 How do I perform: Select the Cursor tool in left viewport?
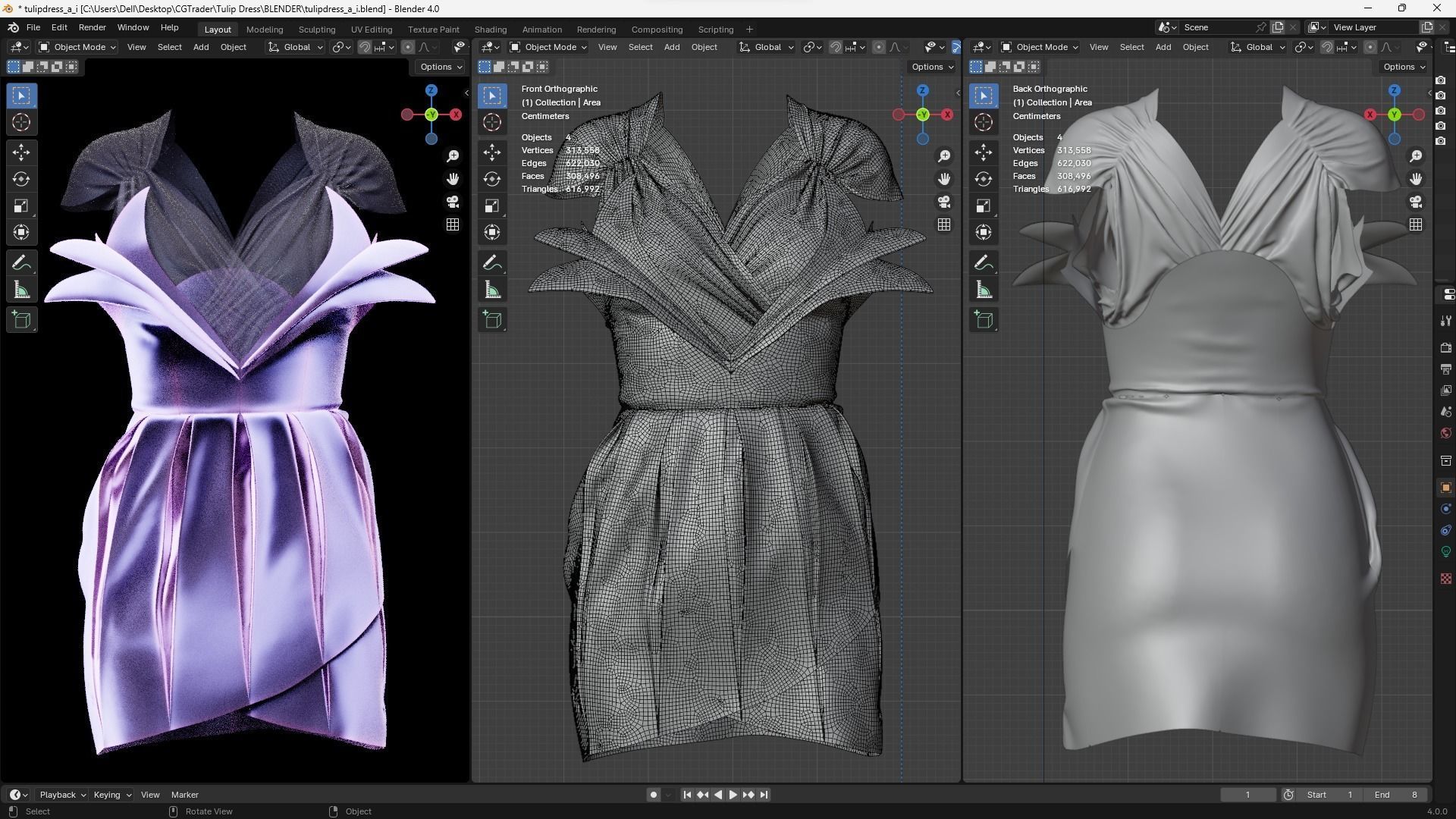tap(21, 122)
